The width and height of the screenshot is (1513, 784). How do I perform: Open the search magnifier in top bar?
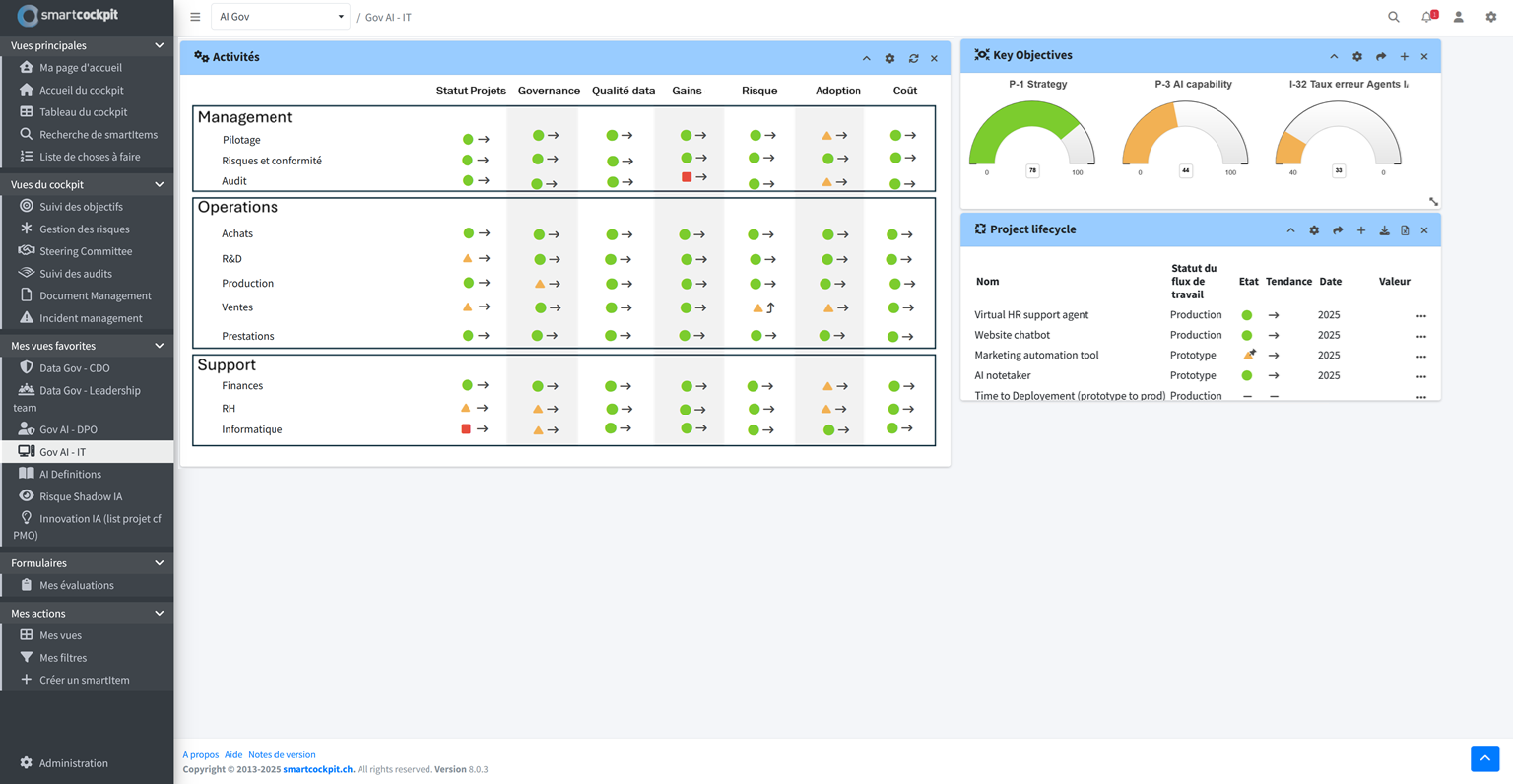pos(1393,17)
